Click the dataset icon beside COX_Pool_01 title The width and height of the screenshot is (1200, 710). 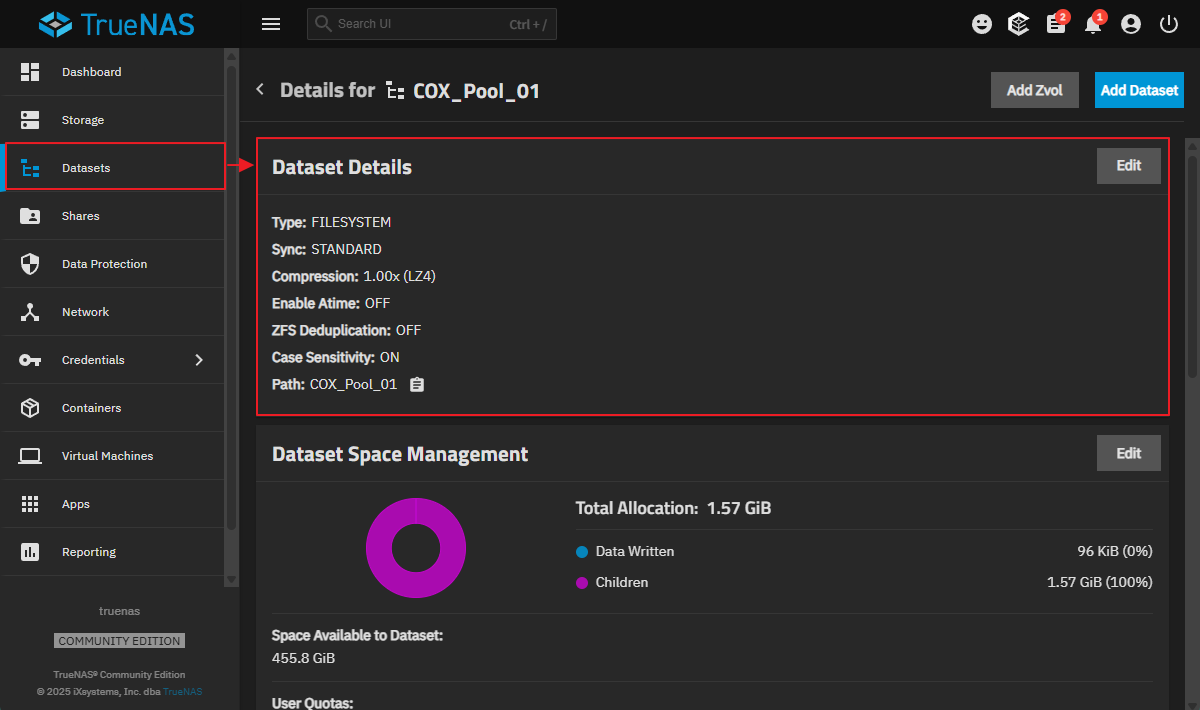(x=395, y=91)
